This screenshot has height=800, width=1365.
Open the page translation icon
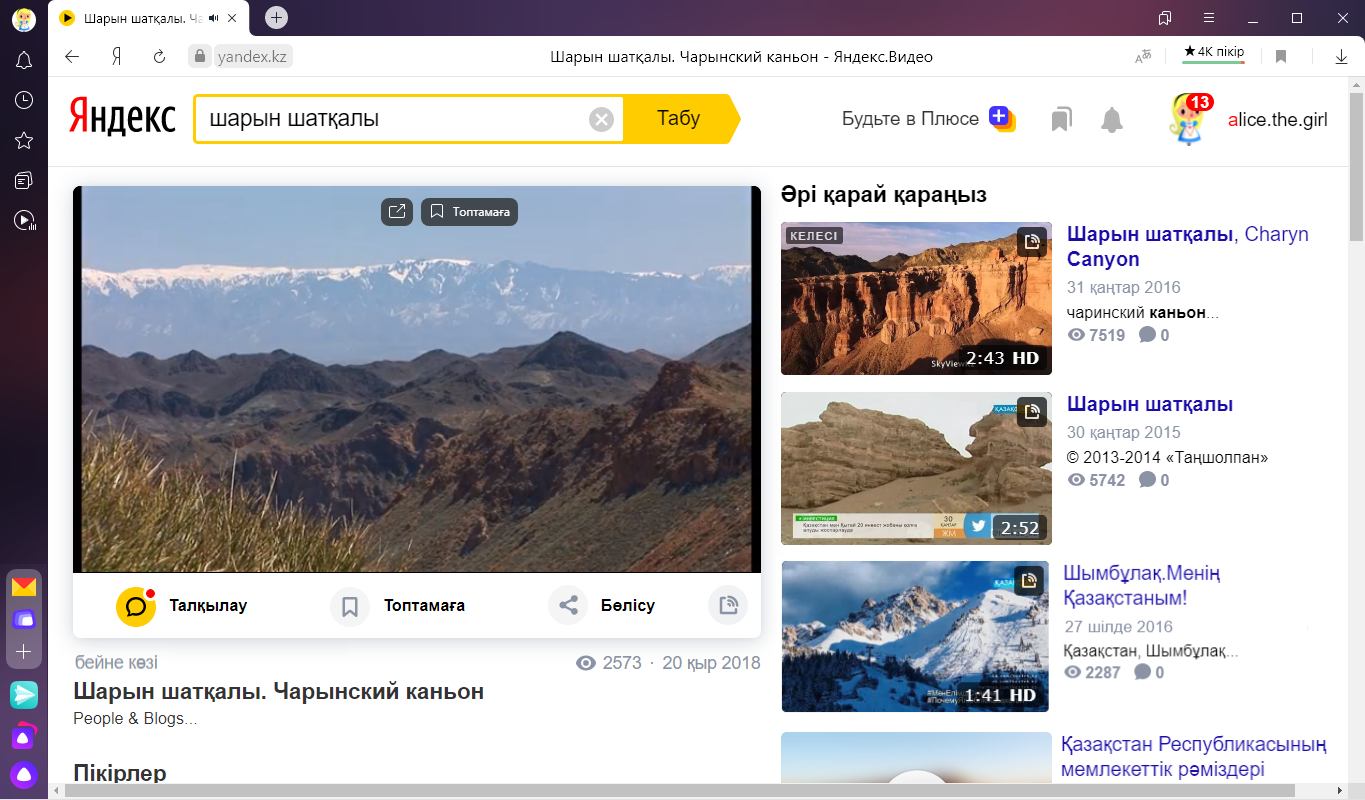(1143, 57)
